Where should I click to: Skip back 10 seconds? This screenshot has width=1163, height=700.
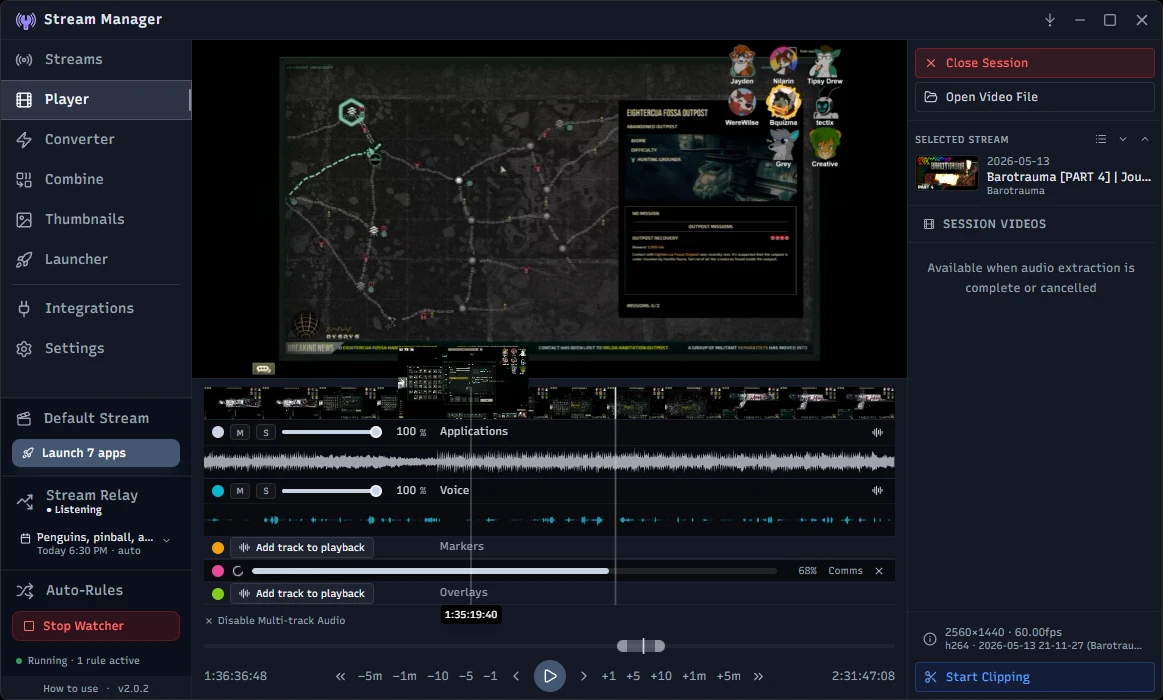(438, 676)
